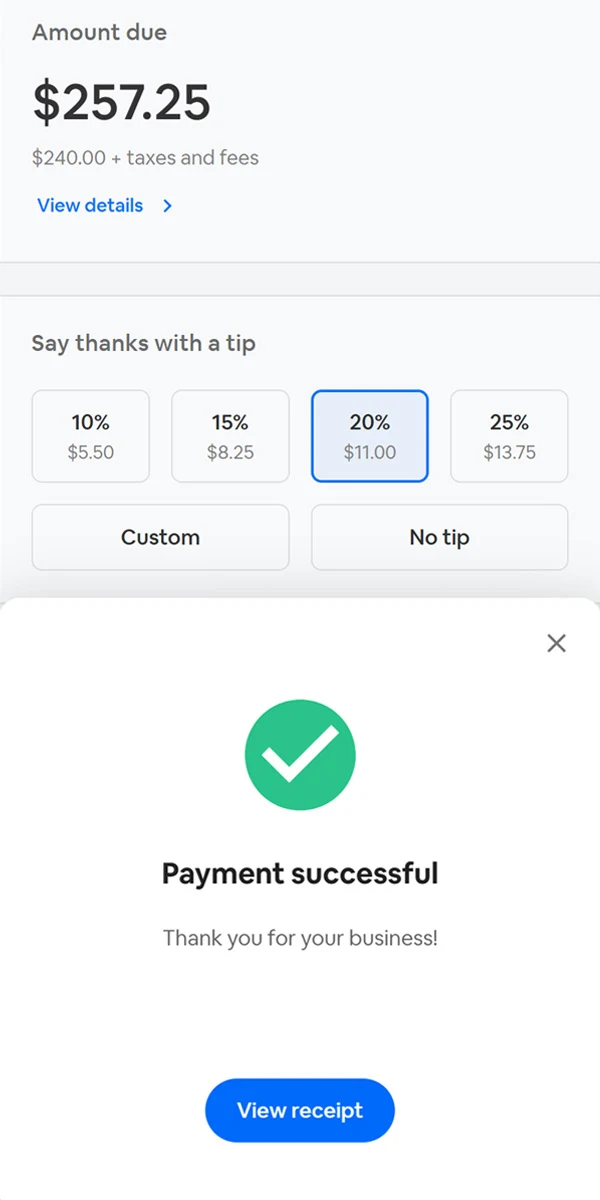
Task: Click the Amount due label
Action: point(99,32)
